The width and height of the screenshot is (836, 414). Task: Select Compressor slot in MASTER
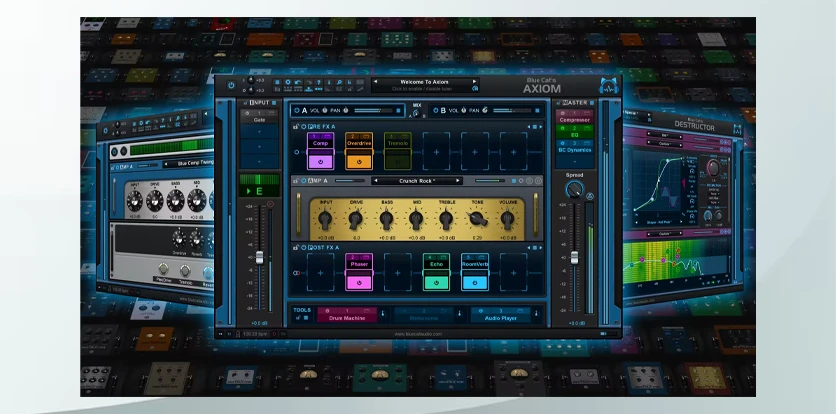tap(575, 116)
